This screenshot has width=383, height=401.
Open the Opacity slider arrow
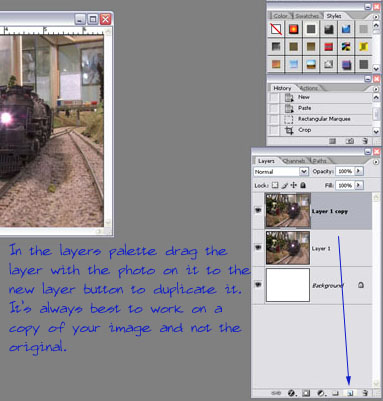[358, 171]
